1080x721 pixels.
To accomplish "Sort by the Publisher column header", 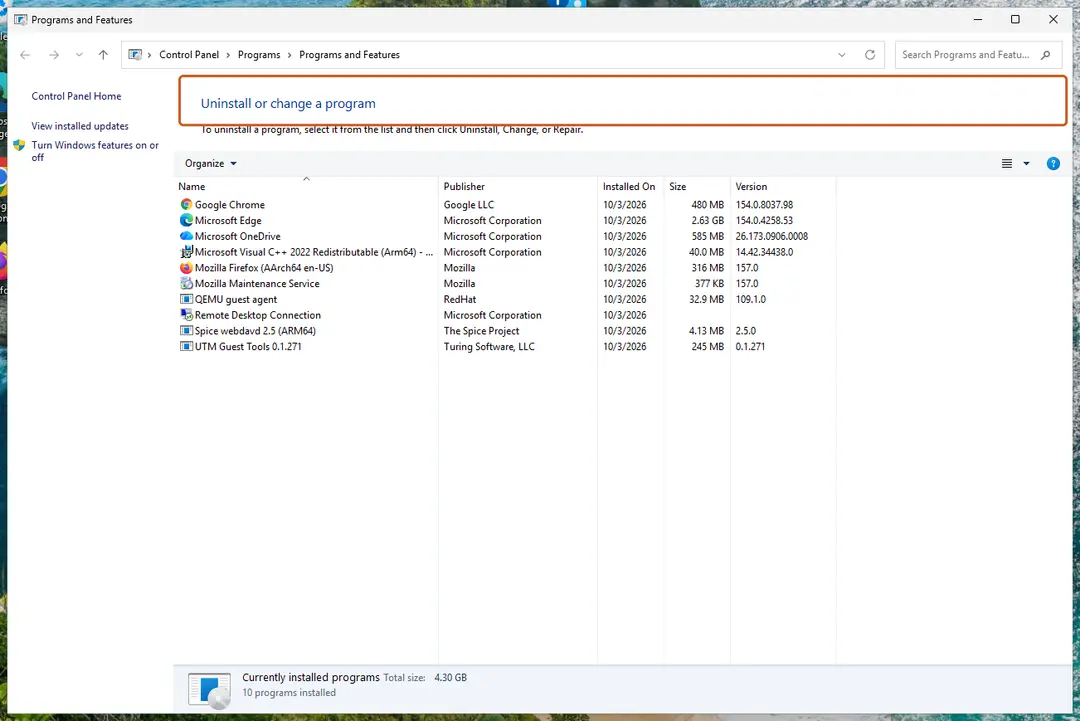I will 518,186.
